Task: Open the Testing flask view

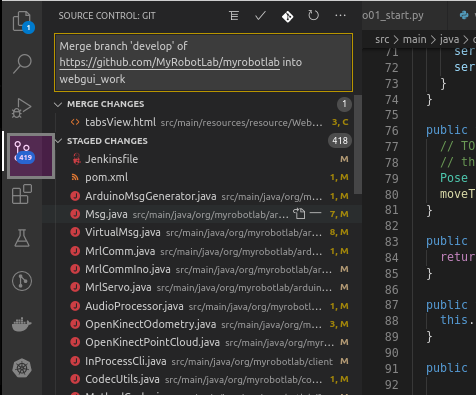Action: tap(22, 238)
